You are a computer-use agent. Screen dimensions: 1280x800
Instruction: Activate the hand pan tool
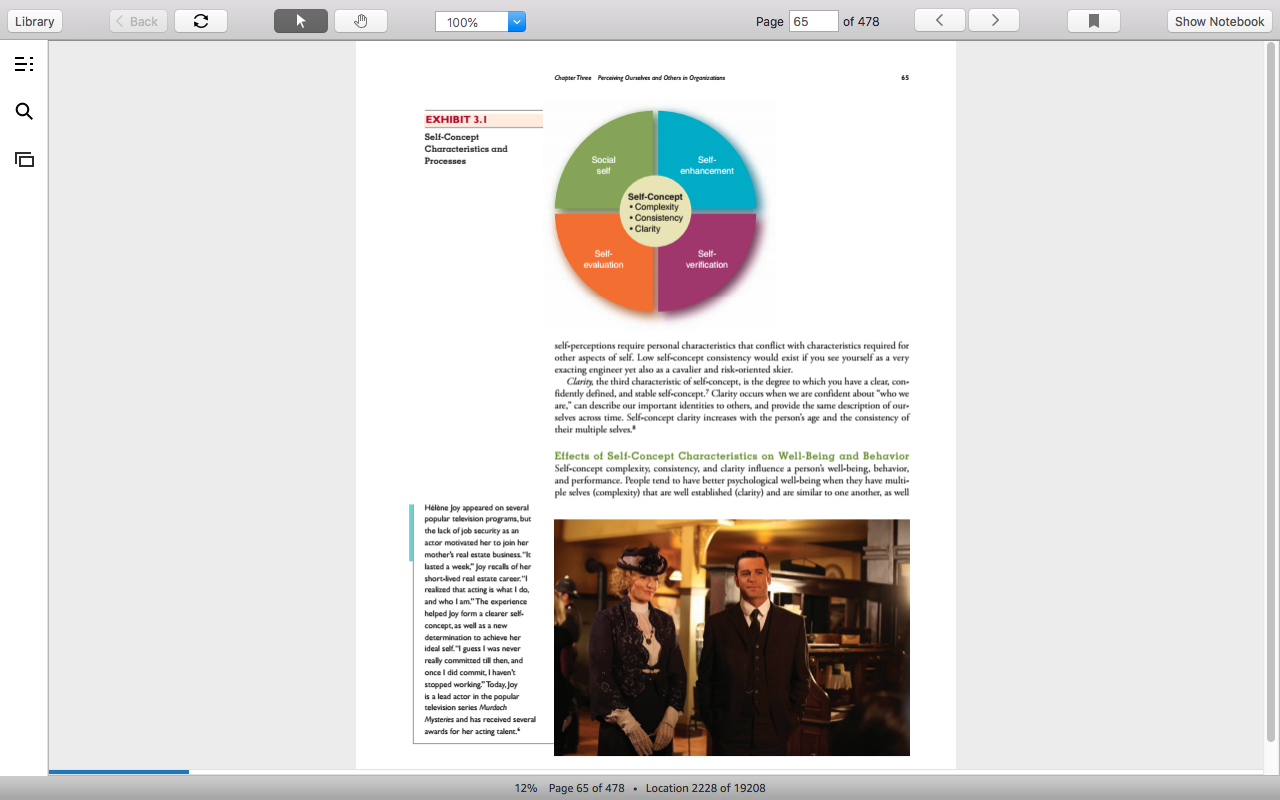[361, 21]
